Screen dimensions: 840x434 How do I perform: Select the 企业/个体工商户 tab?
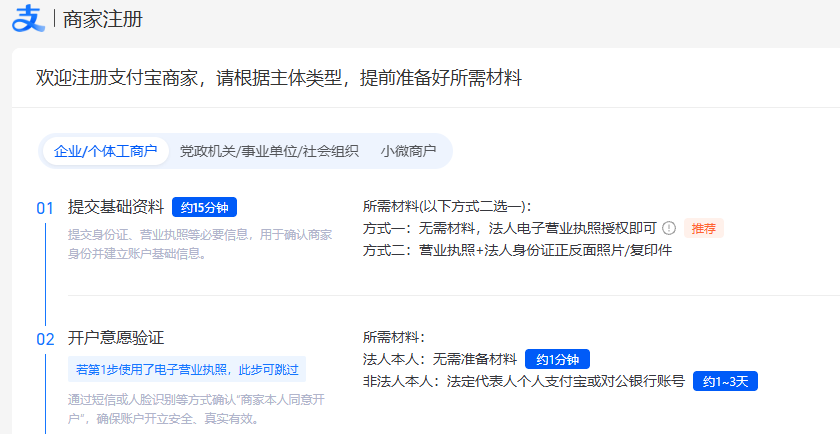click(106, 151)
